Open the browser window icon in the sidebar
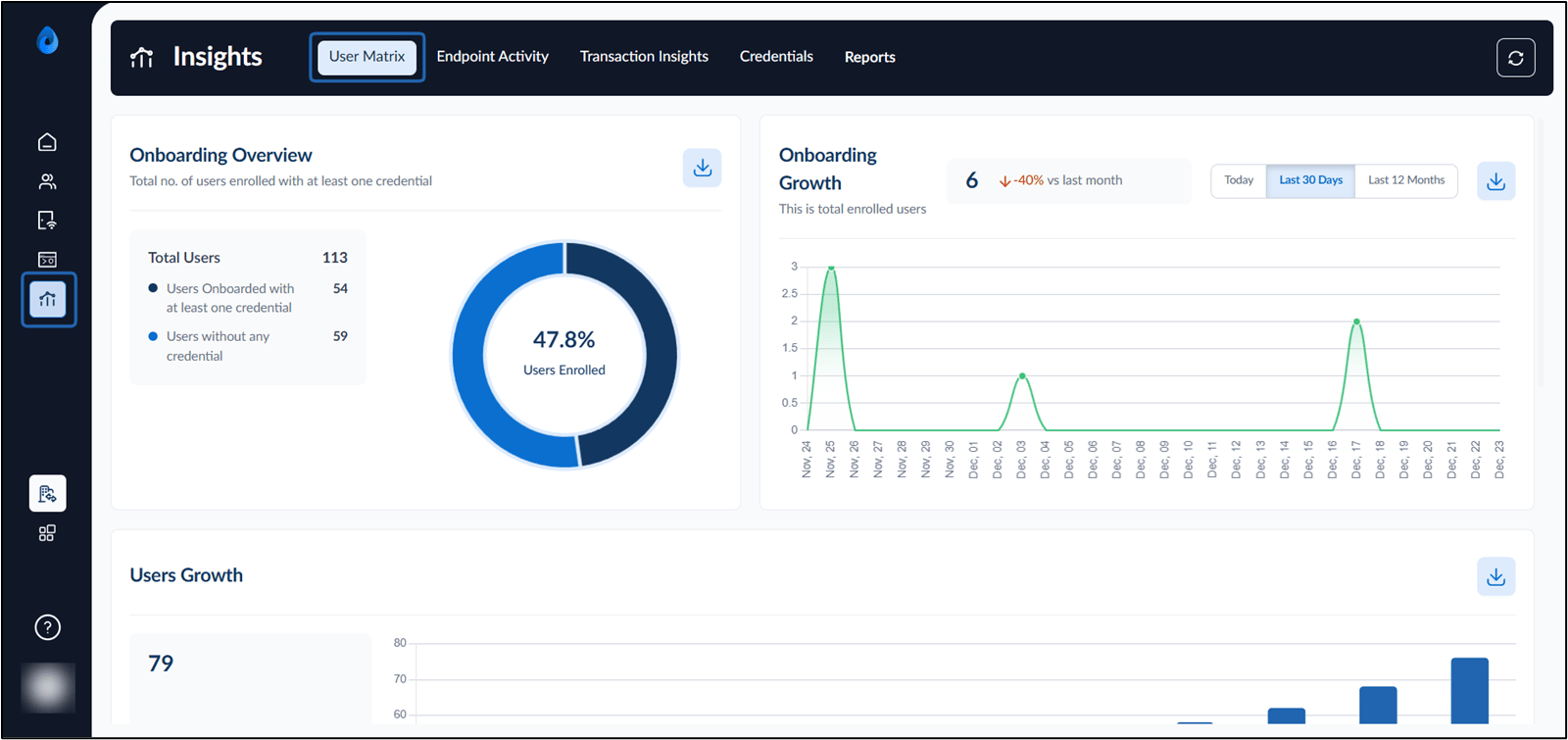This screenshot has height=740, width=1568. pyautogui.click(x=47, y=260)
